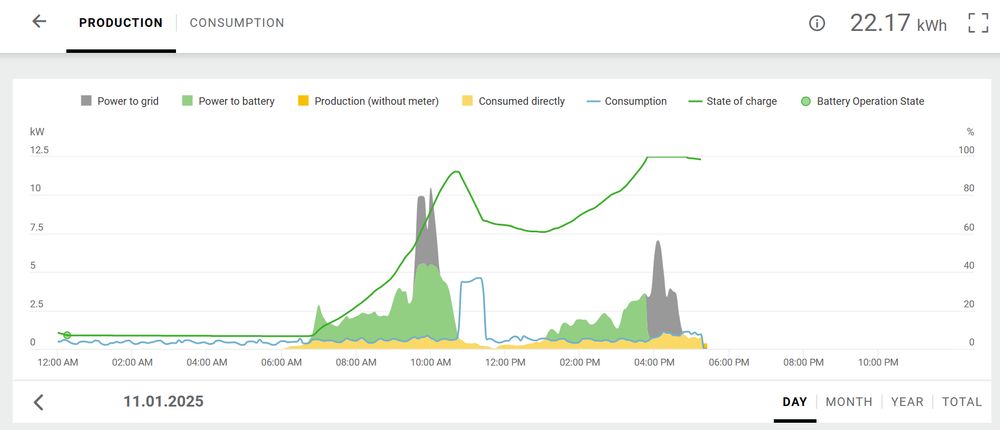Toggle the Power to battery series

(x=228, y=101)
